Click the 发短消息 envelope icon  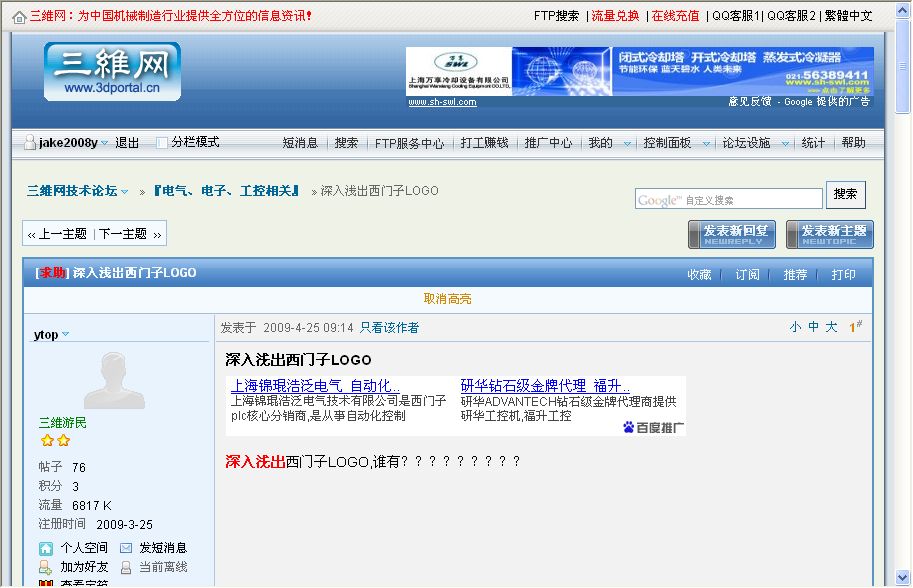pos(126,548)
